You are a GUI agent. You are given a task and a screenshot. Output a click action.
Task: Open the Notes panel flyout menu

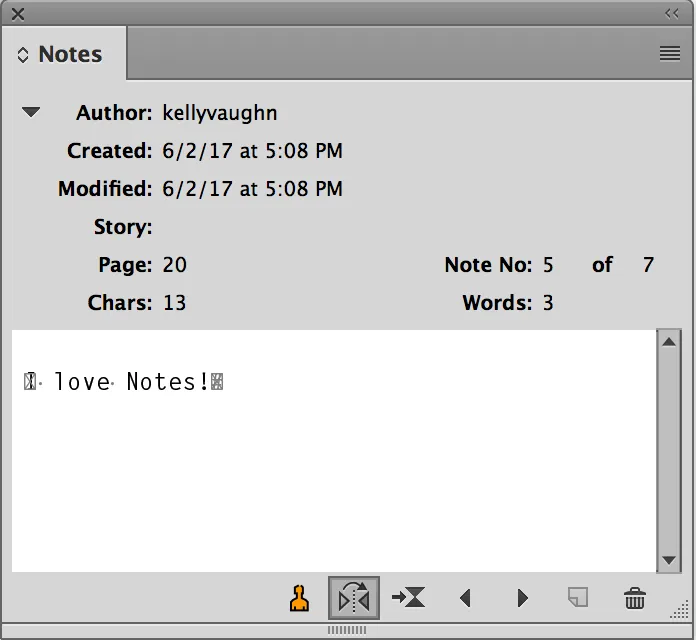coord(670,54)
